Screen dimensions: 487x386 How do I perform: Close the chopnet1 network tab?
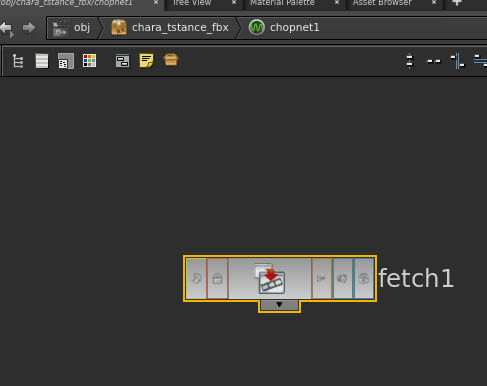(x=156, y=3)
